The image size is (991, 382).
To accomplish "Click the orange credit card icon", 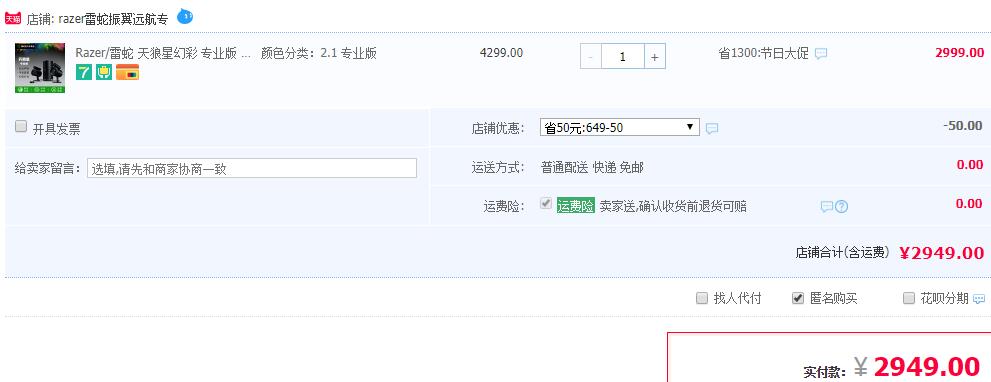I will click(x=127, y=72).
